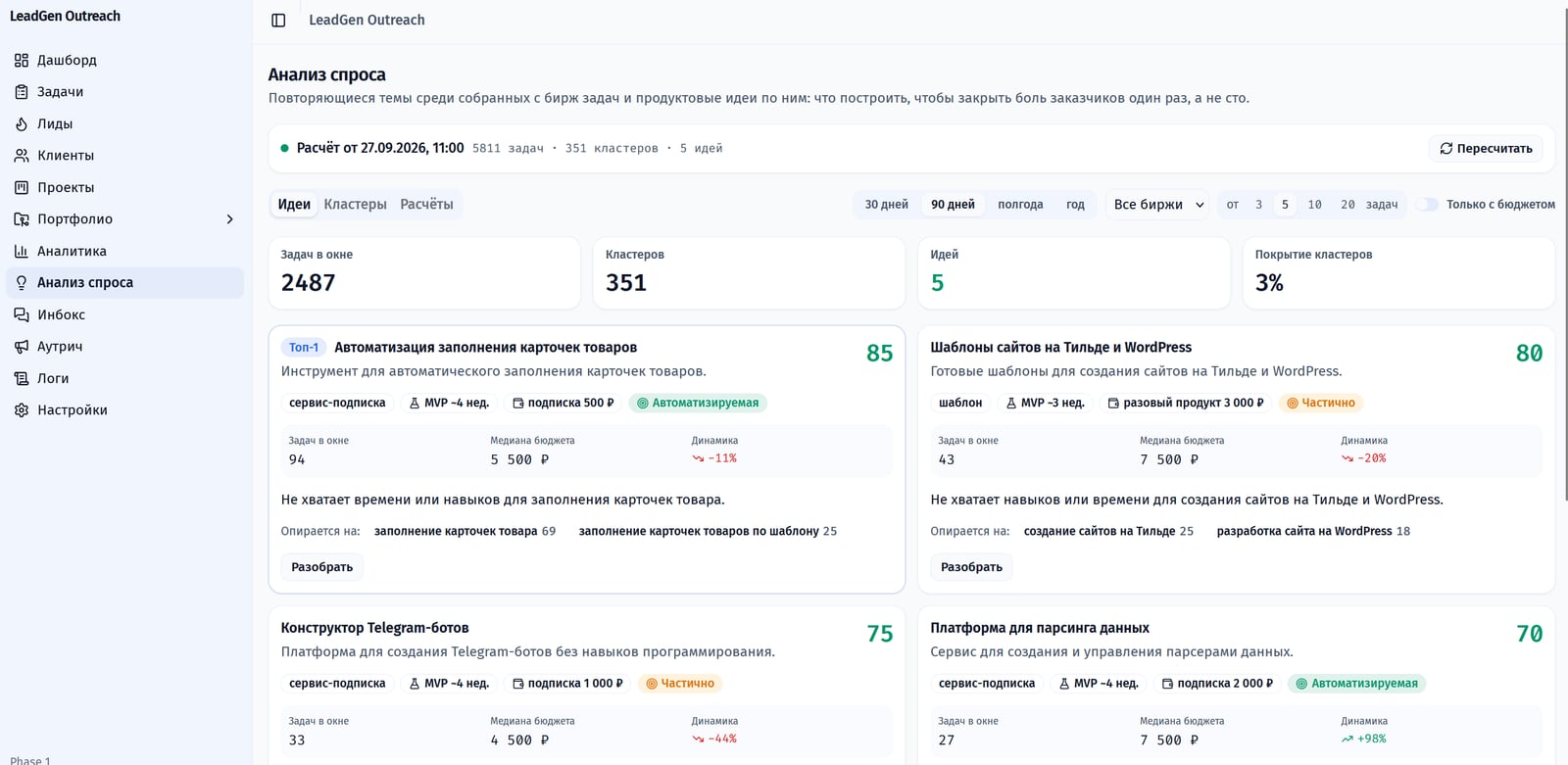Screen dimensions: 1568x765
Task: Click the Пересчитать button
Action: click(x=1486, y=149)
